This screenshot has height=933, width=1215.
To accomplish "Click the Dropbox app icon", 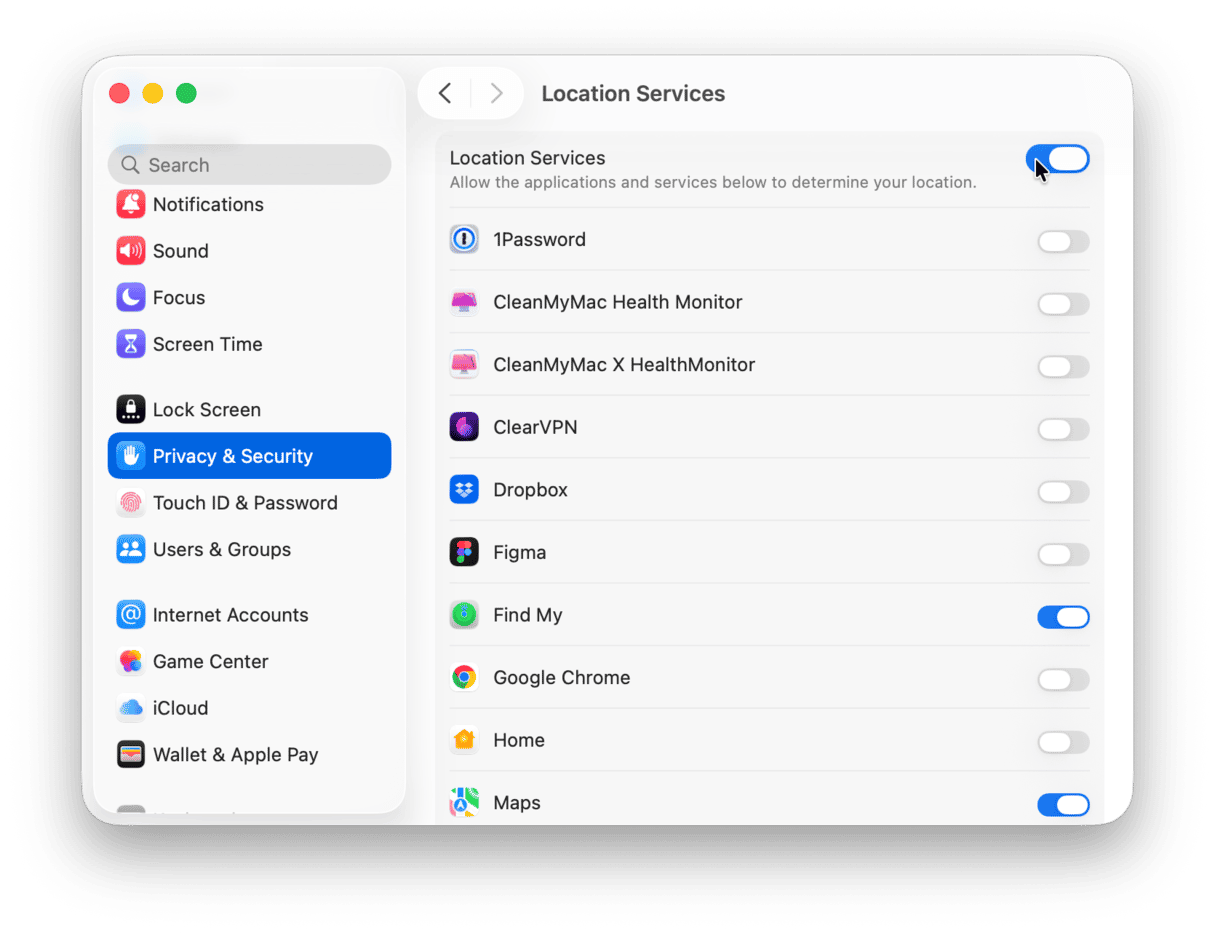I will (464, 490).
